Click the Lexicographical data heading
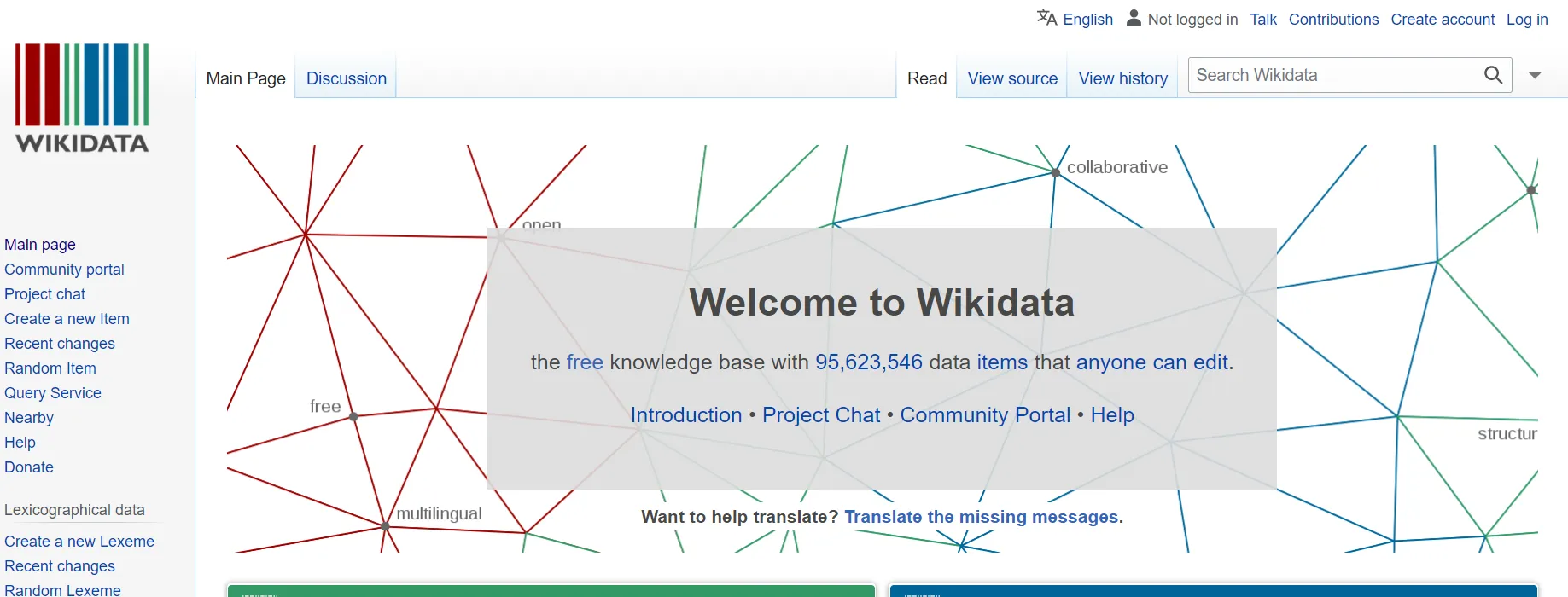This screenshot has height=597, width=1568. tap(74, 510)
